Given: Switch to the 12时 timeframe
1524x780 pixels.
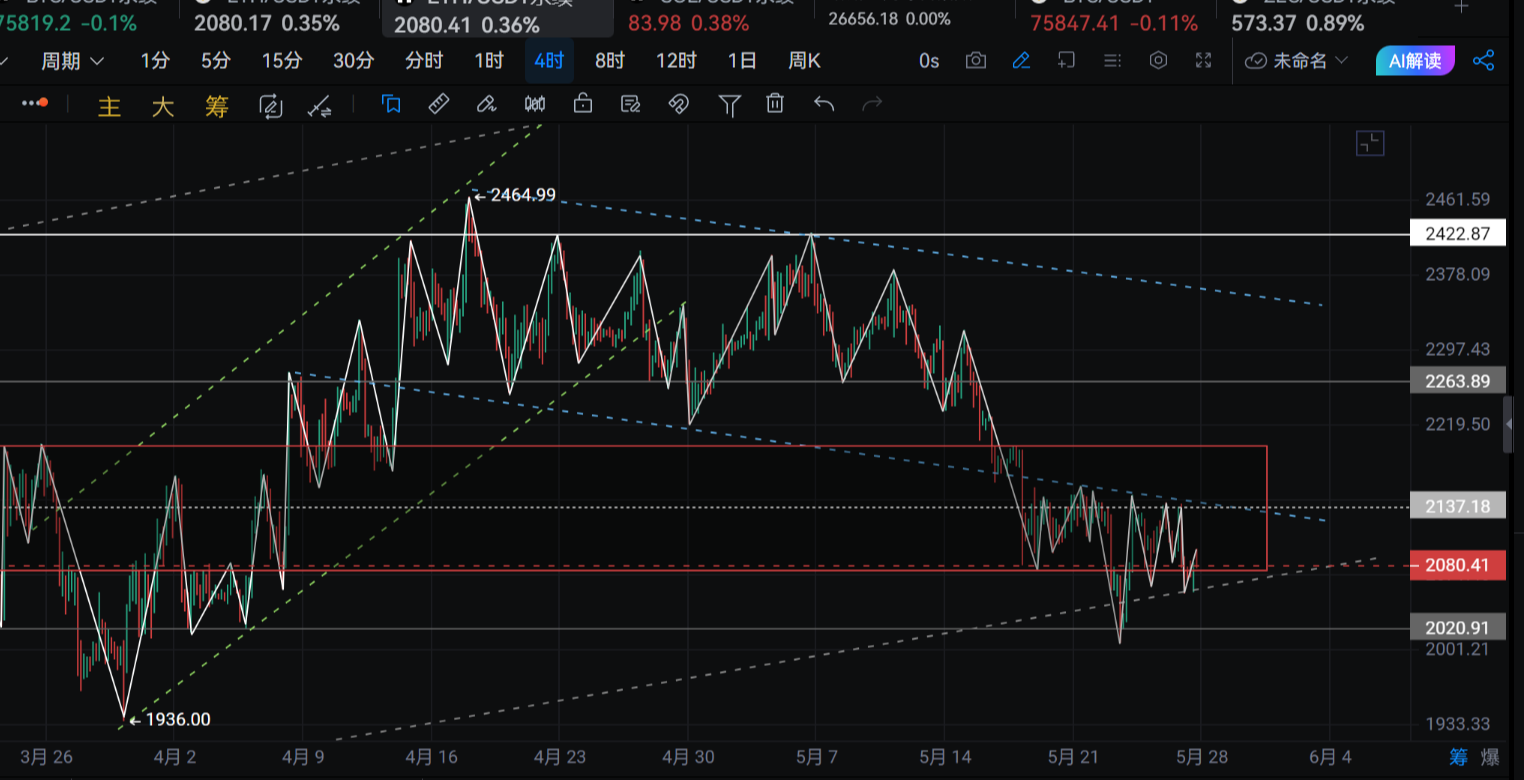Looking at the screenshot, I should click(676, 61).
